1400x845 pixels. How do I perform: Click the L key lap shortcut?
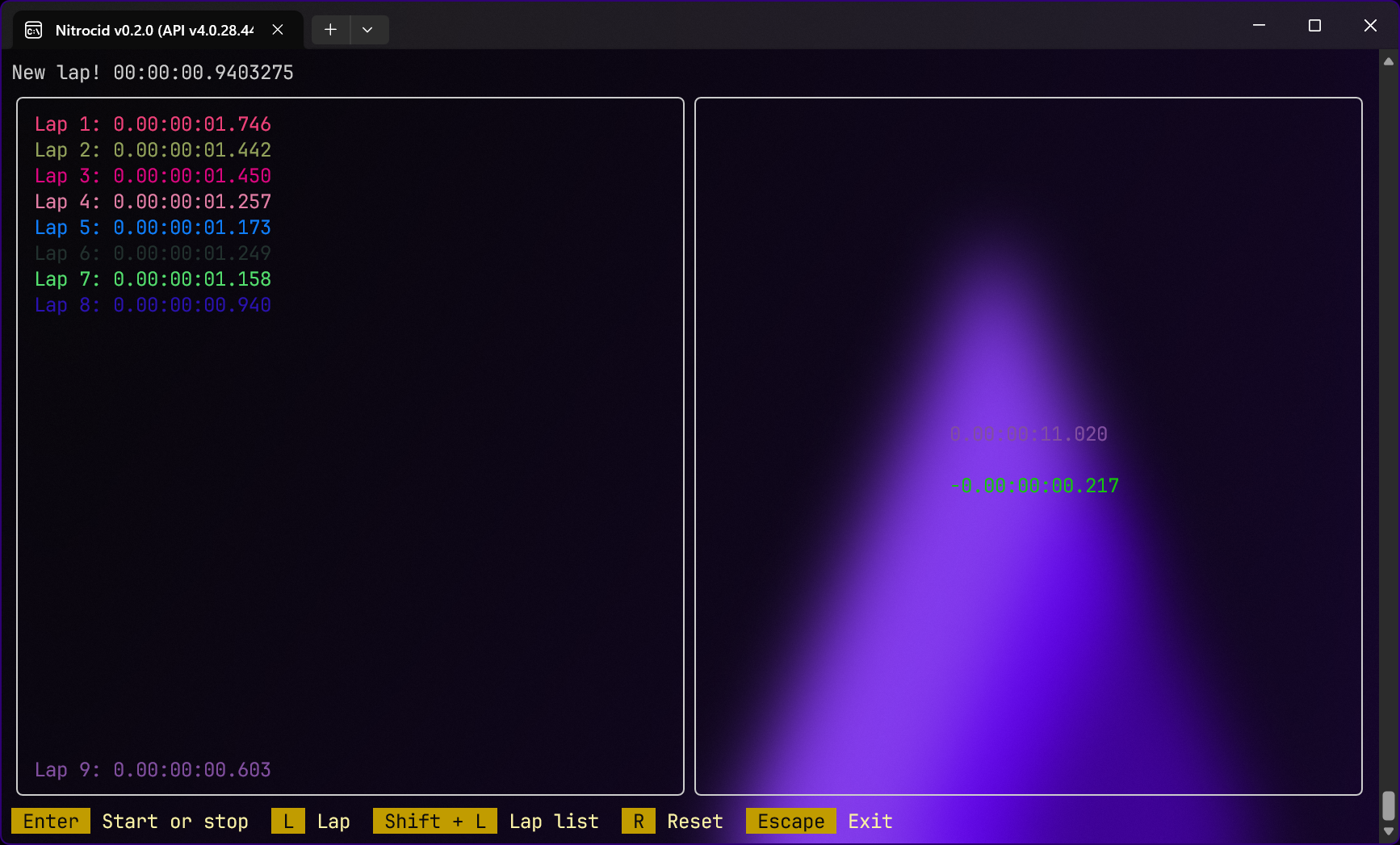coord(288,822)
